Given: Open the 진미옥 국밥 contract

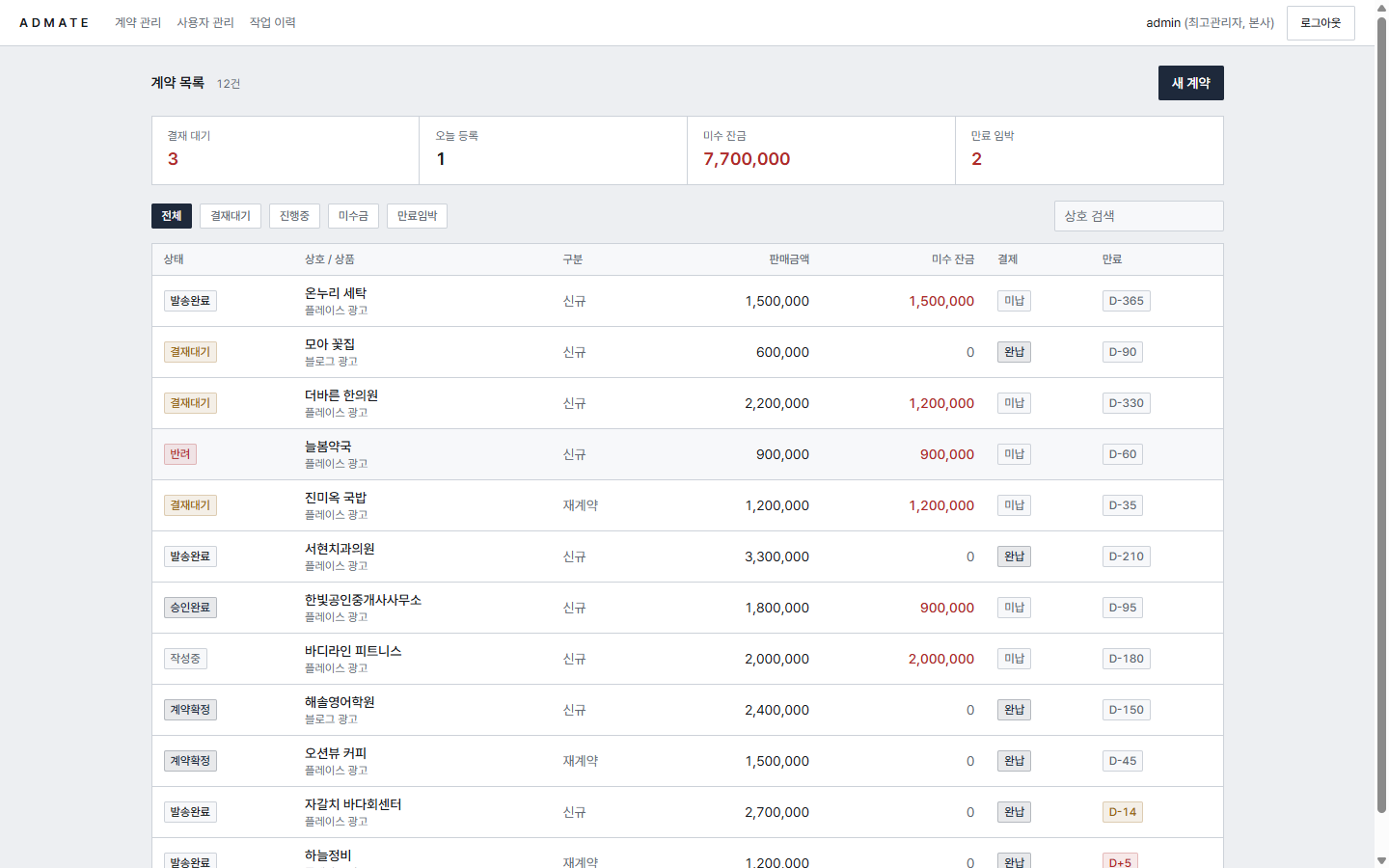Looking at the screenshot, I should point(336,498).
